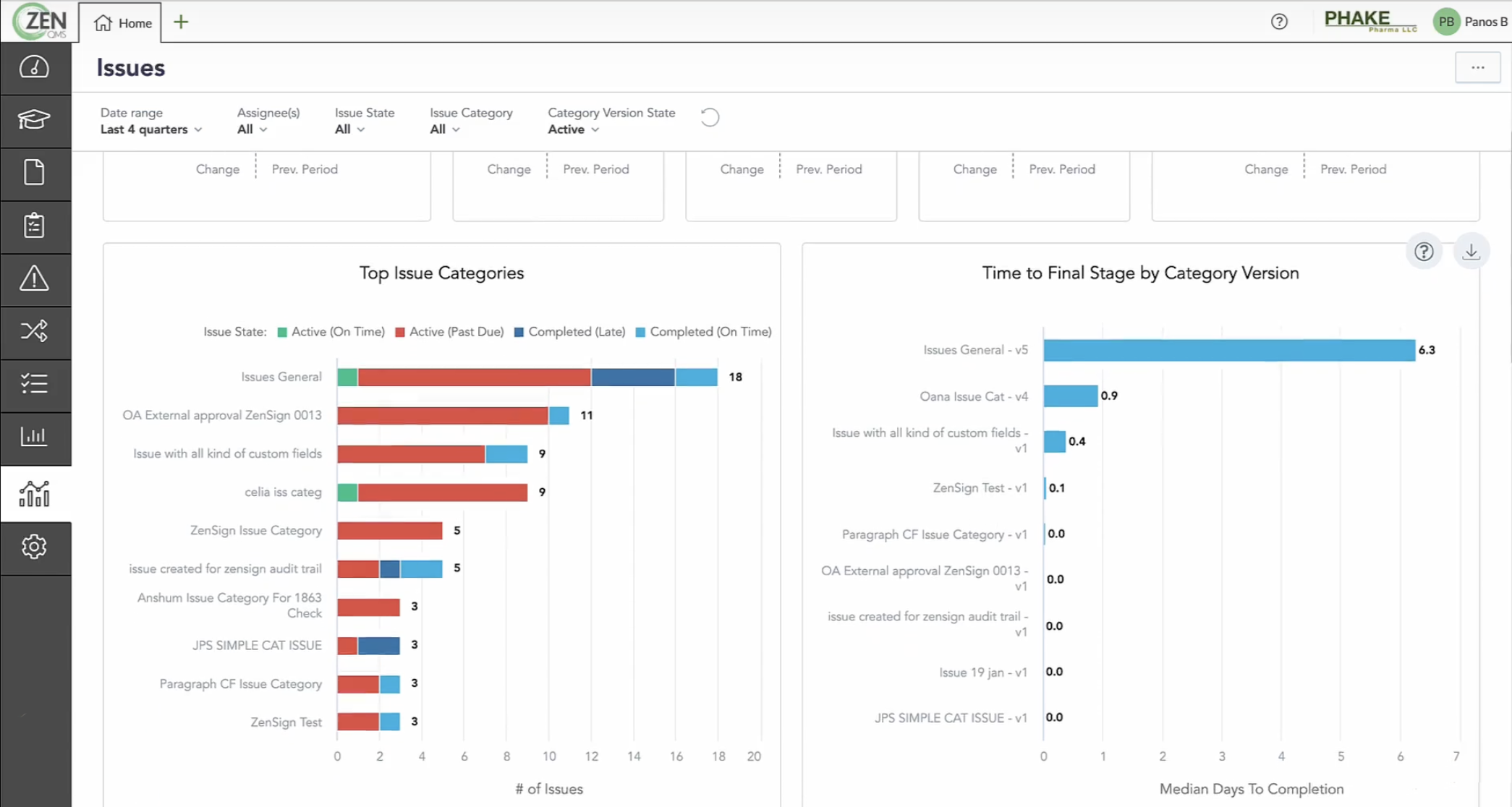Refresh the dashboard filters
This screenshot has width=1512, height=807.
(709, 116)
